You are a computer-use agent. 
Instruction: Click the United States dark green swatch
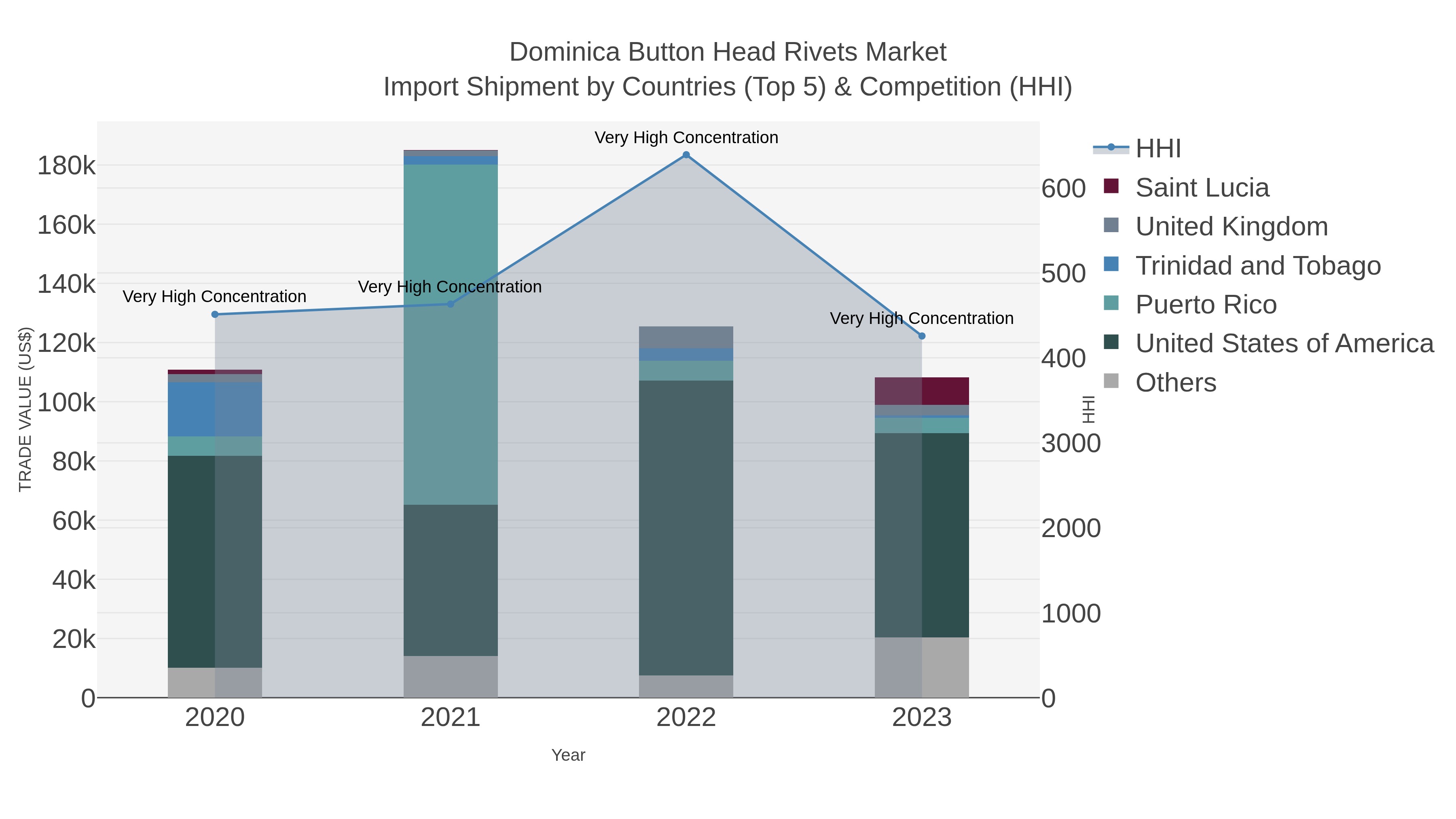click(1111, 342)
